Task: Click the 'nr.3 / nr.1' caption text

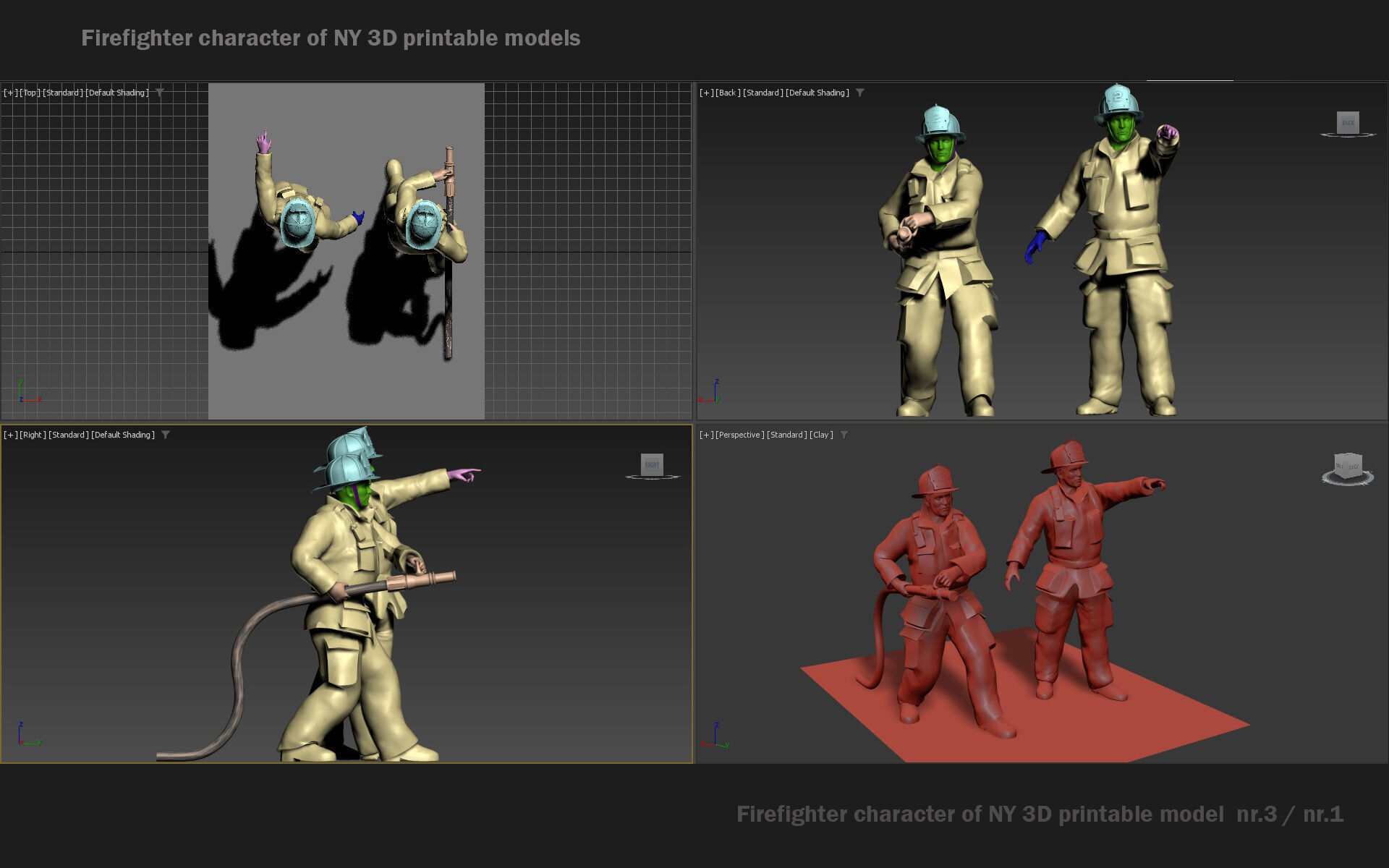Action: (x=1290, y=814)
